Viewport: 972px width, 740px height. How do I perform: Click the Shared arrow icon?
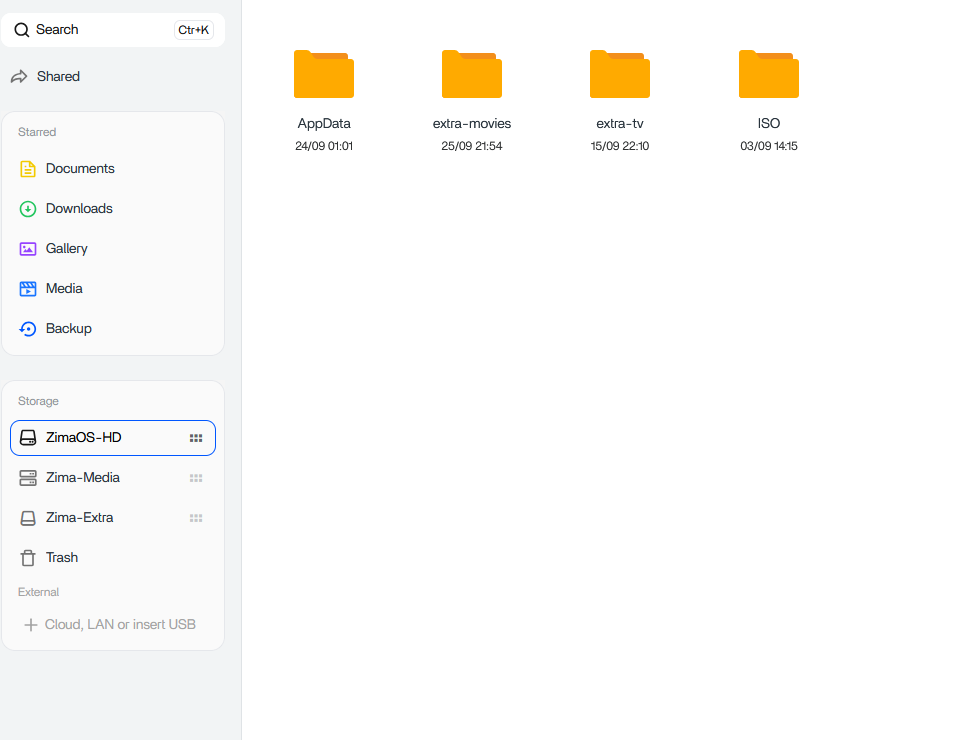click(19, 77)
